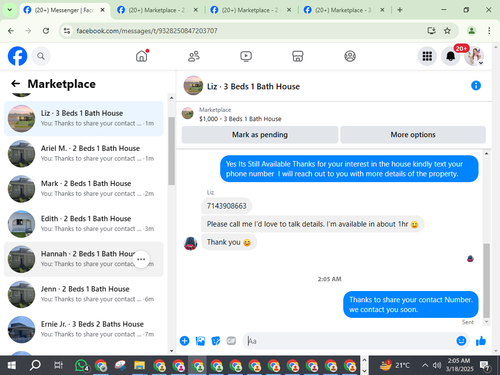This screenshot has width=500, height=375.
Task: Select Ernie Jr. 3 Beds 2 Baths conversation
Action: (x=84, y=329)
